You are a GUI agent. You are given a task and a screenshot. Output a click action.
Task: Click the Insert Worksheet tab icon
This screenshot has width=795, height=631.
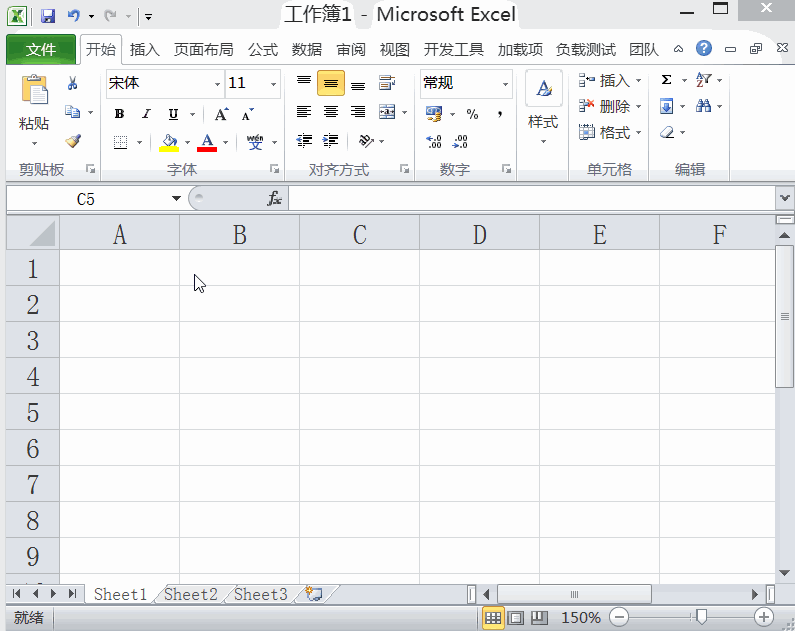314,593
